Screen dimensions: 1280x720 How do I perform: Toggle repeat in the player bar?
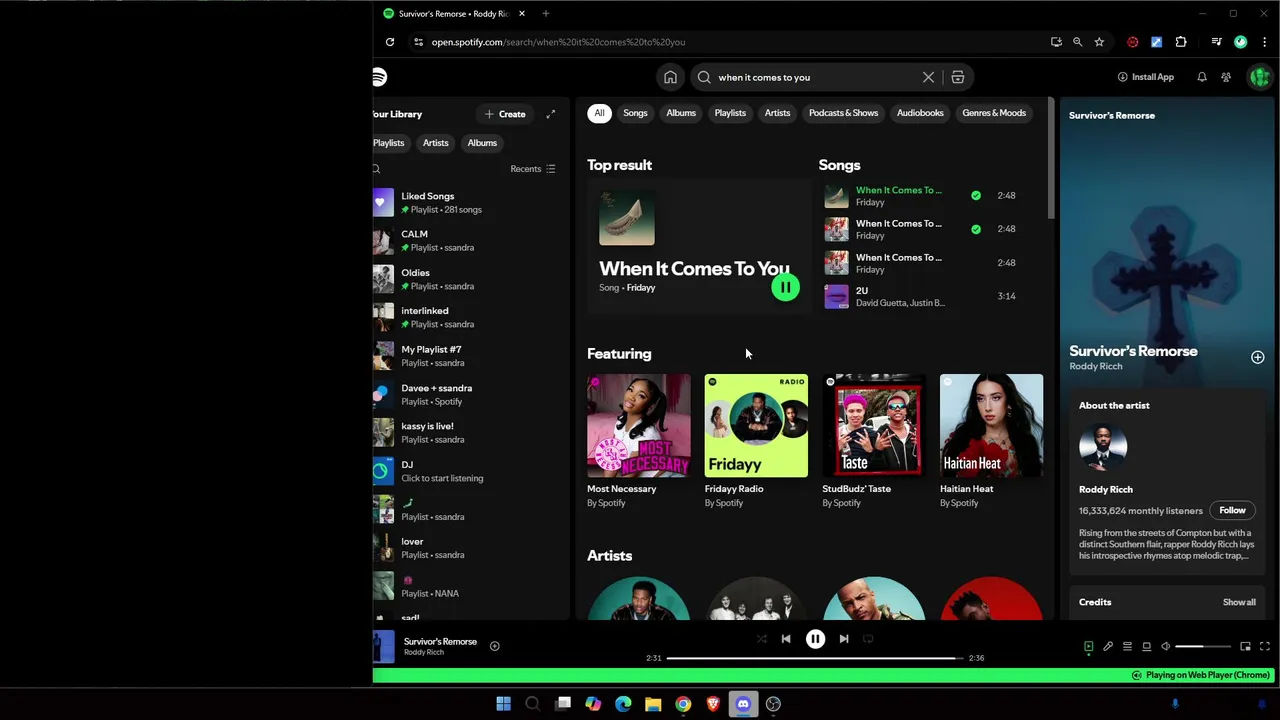[868, 639]
